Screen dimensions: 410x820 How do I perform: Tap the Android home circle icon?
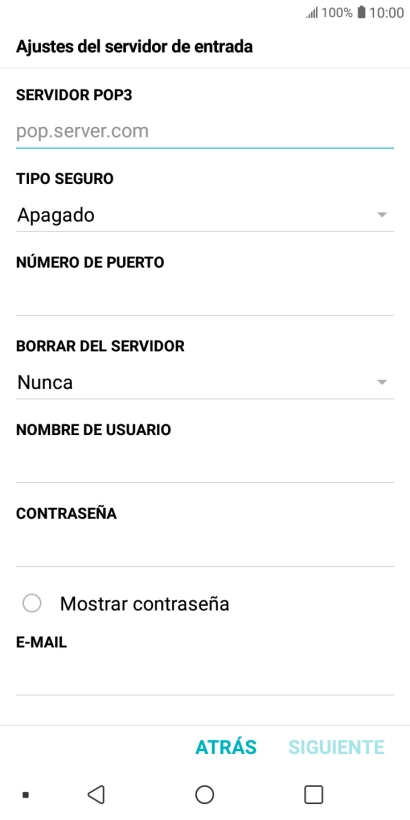coord(204,794)
